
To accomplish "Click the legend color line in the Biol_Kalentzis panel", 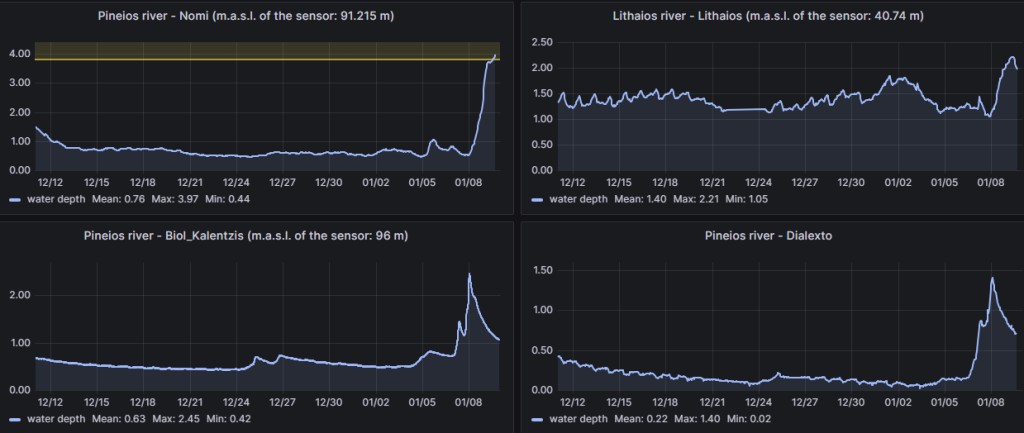I will [x=16, y=418].
